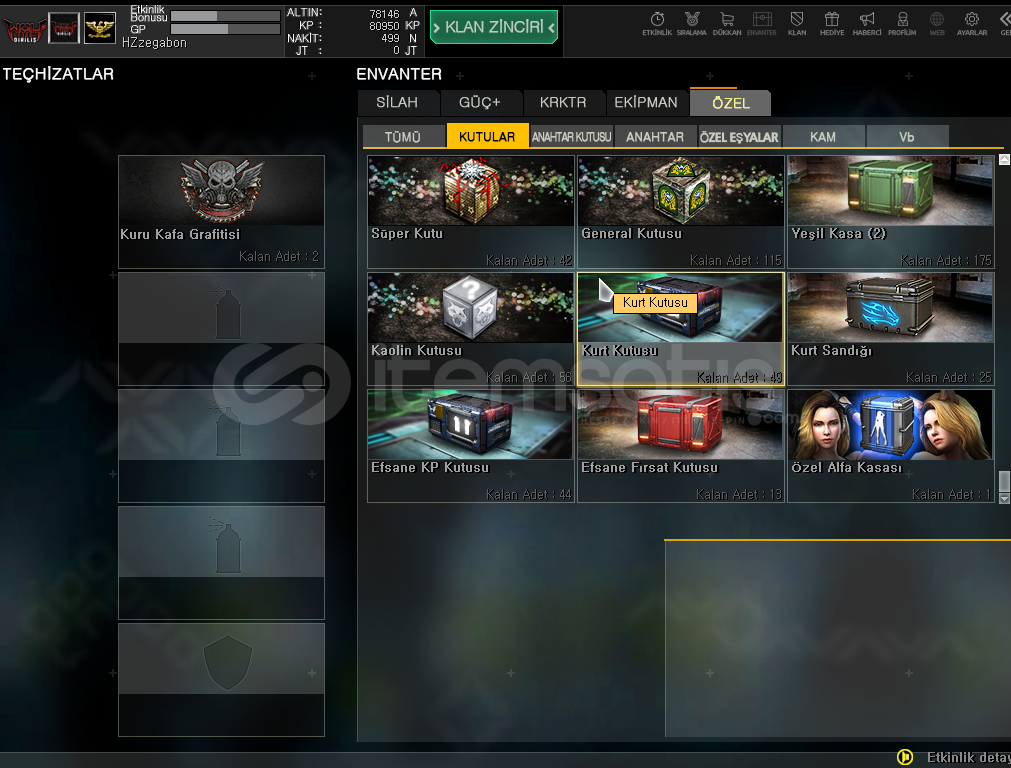Open the HEDİYE gift icon
Viewport: 1011px width, 768px height.
[x=832, y=23]
